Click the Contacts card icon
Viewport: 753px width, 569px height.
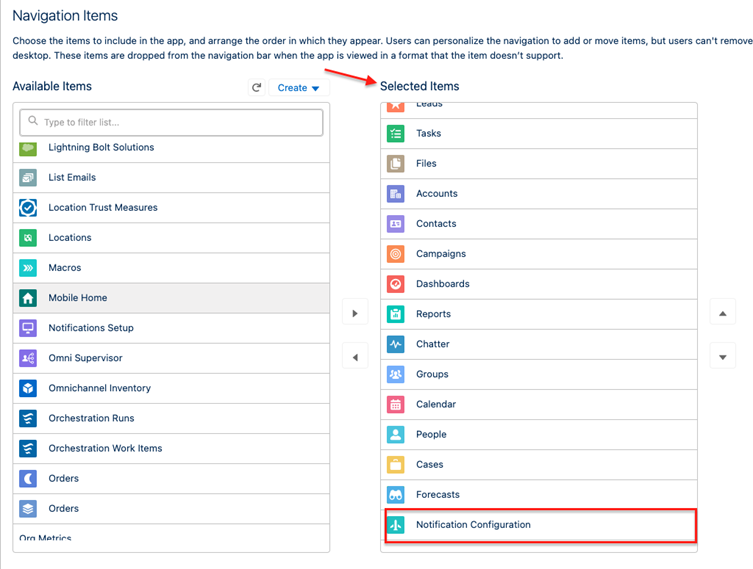click(395, 224)
